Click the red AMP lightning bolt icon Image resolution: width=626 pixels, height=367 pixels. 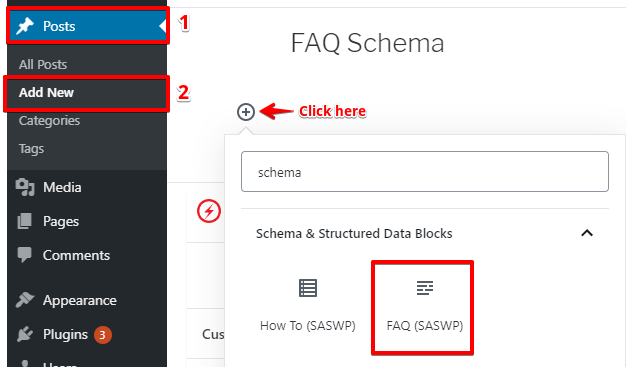pos(209,211)
